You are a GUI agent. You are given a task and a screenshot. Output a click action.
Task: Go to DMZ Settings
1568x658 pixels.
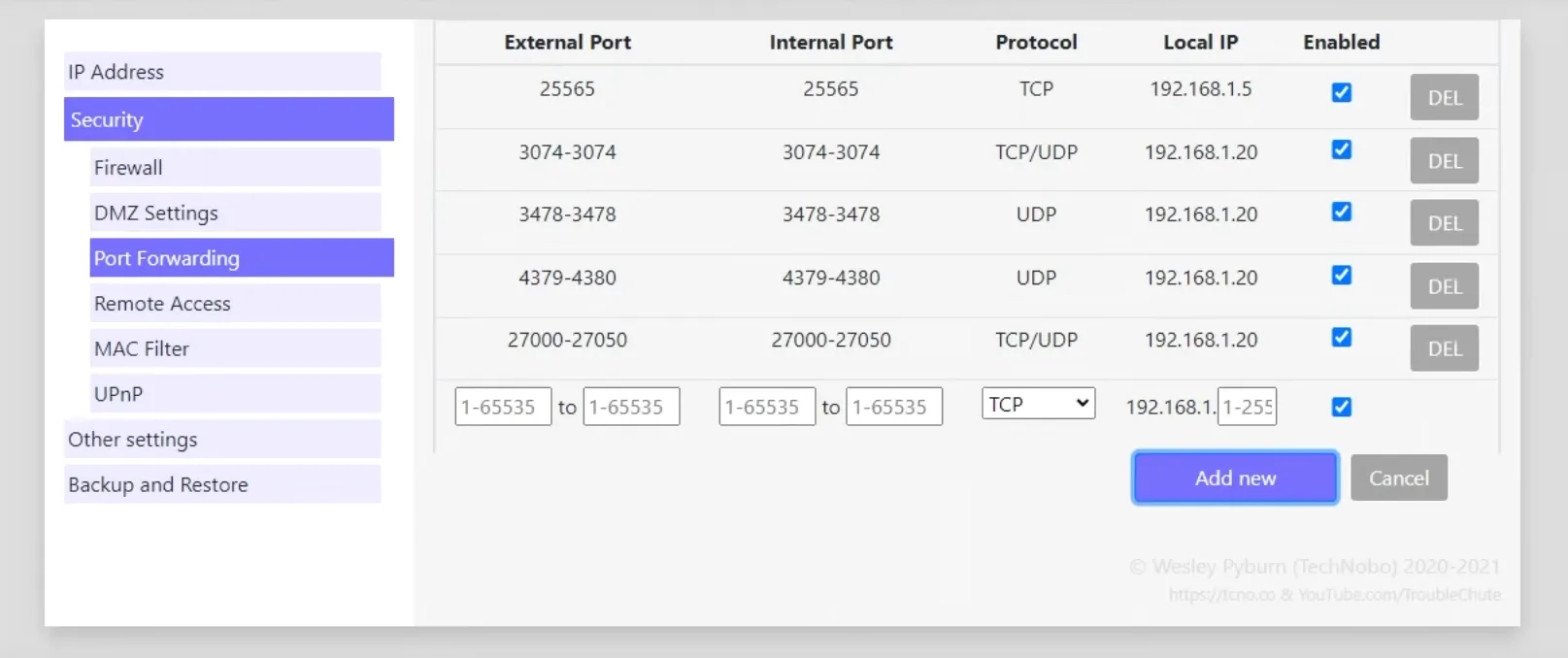pyautogui.click(x=235, y=213)
